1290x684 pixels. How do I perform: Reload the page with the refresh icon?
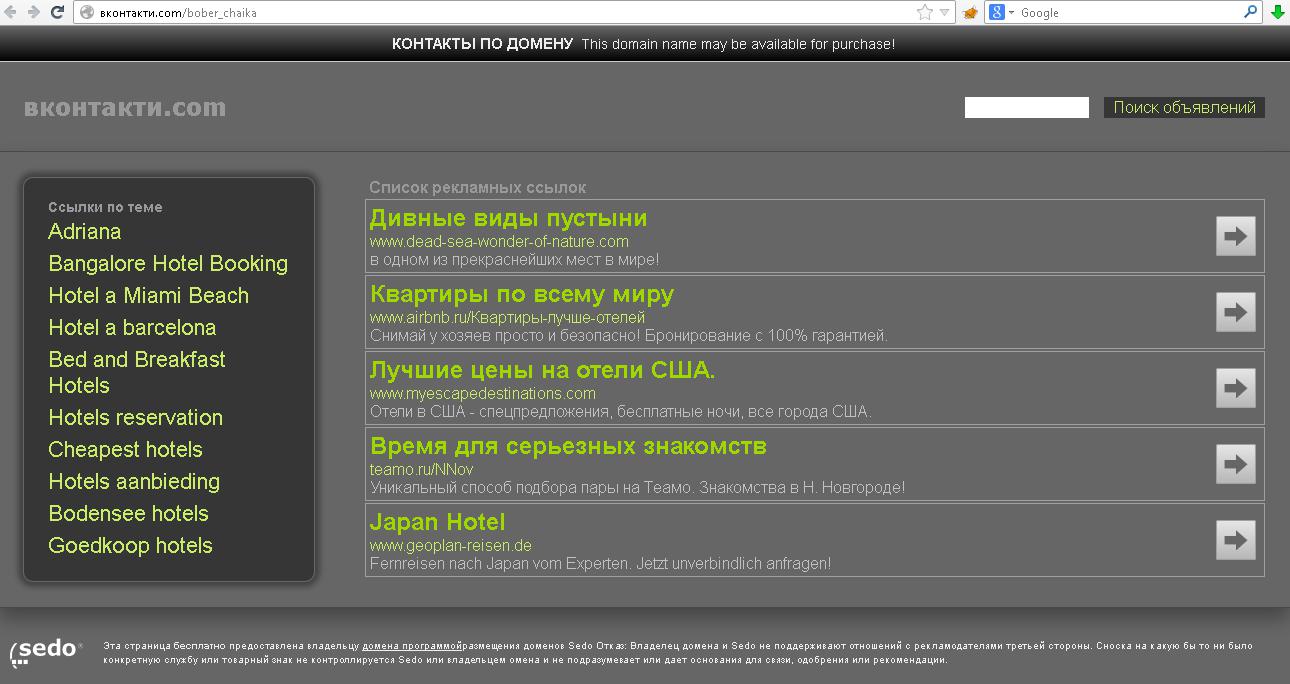coord(57,12)
